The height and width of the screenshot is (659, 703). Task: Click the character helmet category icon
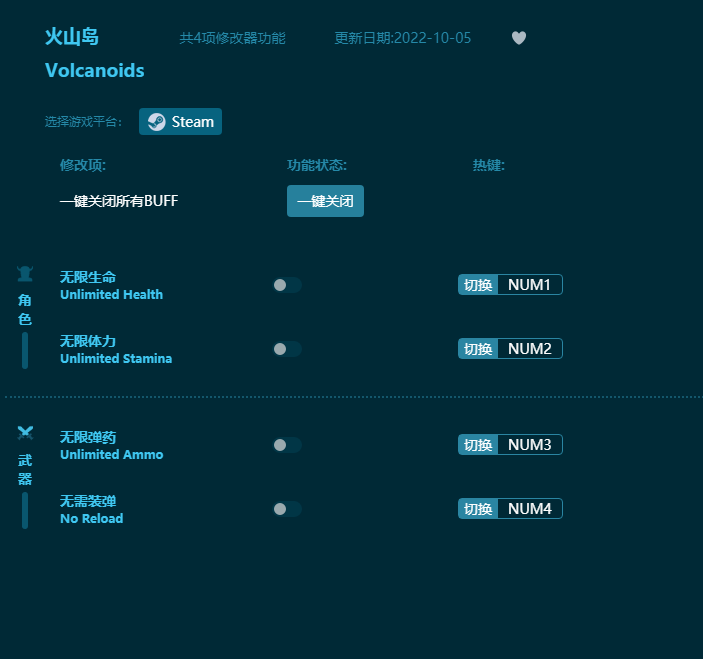(x=25, y=274)
